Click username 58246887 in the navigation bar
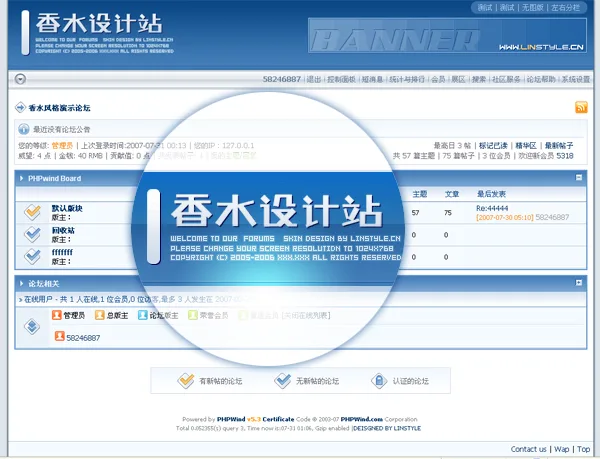 click(282, 79)
